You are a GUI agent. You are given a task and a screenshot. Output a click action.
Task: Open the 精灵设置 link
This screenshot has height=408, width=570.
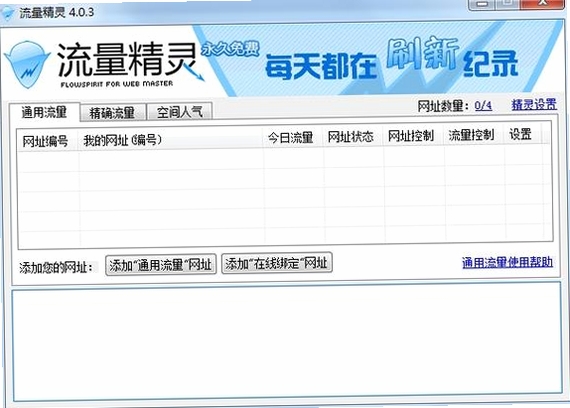(534, 105)
